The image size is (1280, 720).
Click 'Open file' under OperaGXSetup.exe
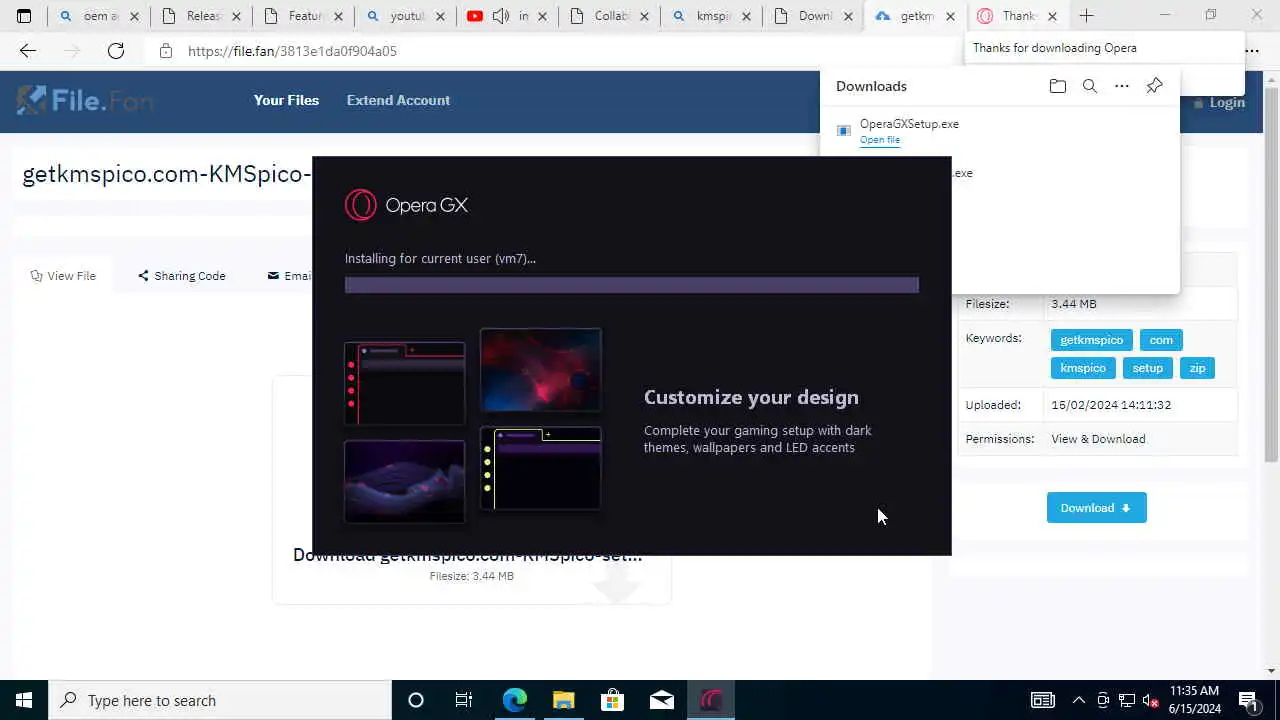point(880,140)
